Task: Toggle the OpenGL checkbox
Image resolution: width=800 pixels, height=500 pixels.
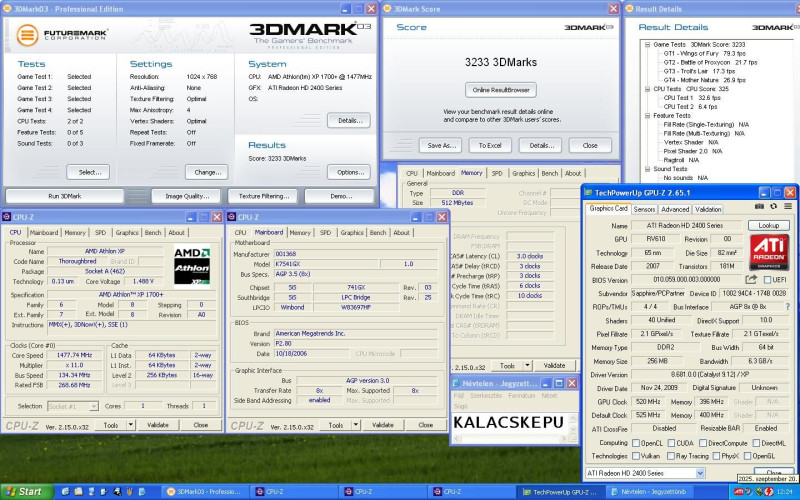Action: tap(747, 456)
